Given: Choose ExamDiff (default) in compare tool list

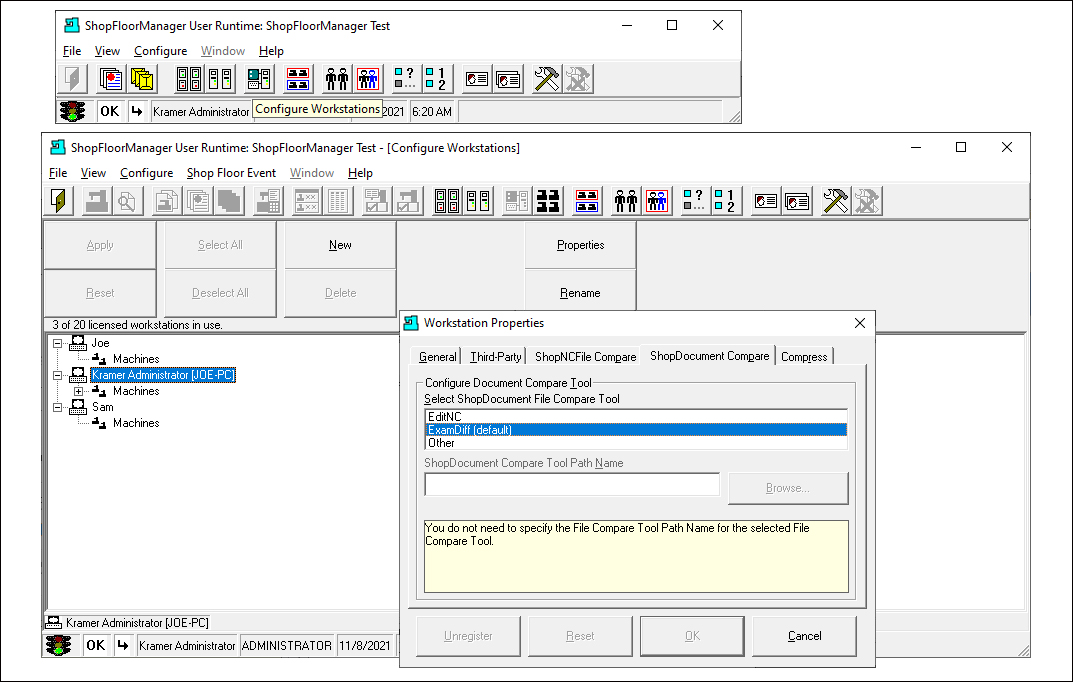Looking at the screenshot, I should click(x=636, y=430).
